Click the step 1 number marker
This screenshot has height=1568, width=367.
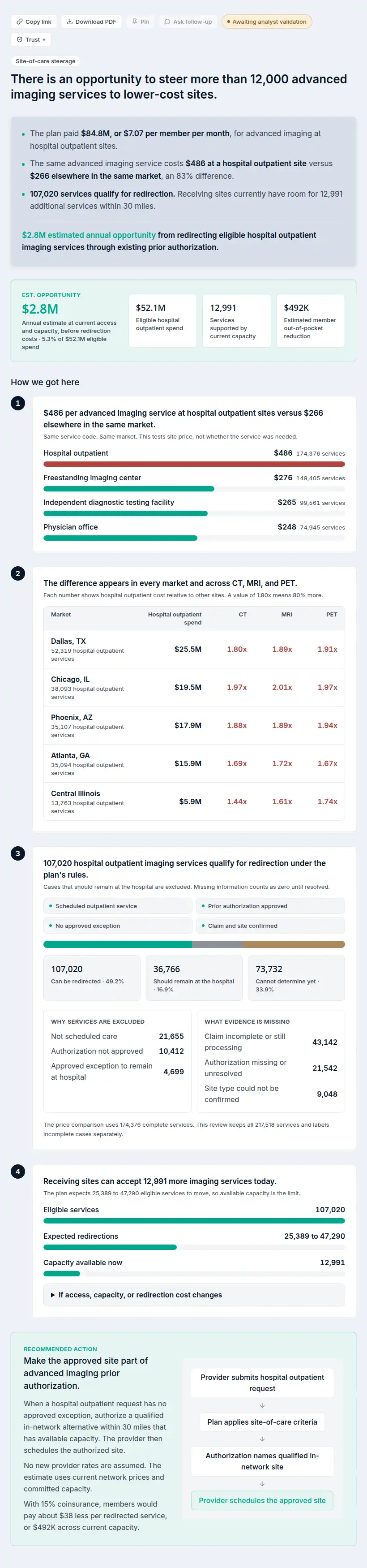coord(17,403)
